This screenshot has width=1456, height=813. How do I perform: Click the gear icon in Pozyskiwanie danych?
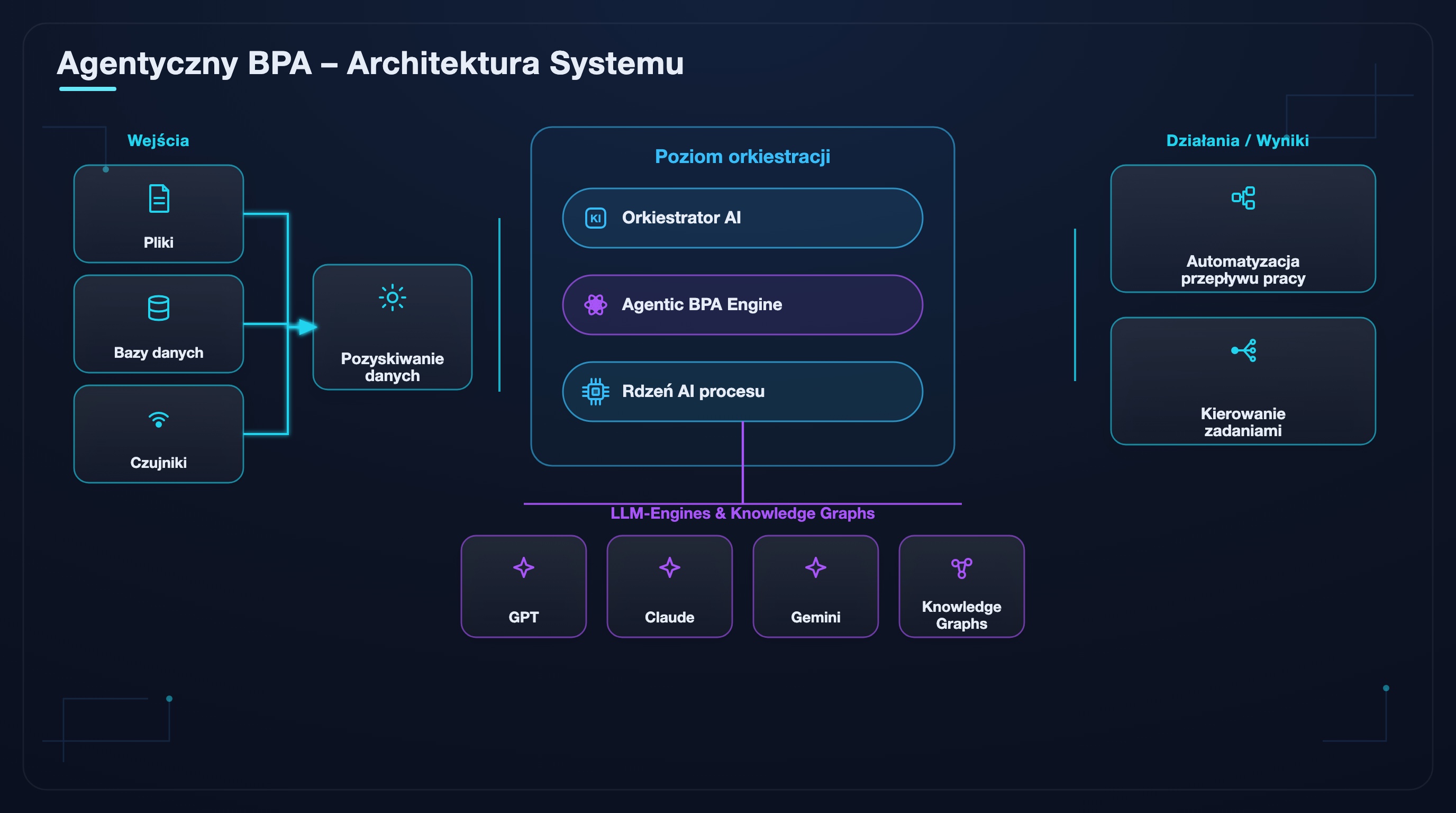tap(392, 297)
